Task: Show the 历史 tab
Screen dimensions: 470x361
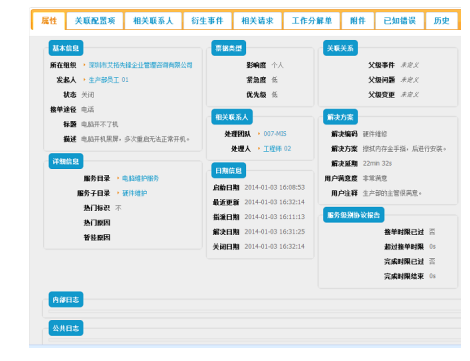Action: (x=441, y=21)
